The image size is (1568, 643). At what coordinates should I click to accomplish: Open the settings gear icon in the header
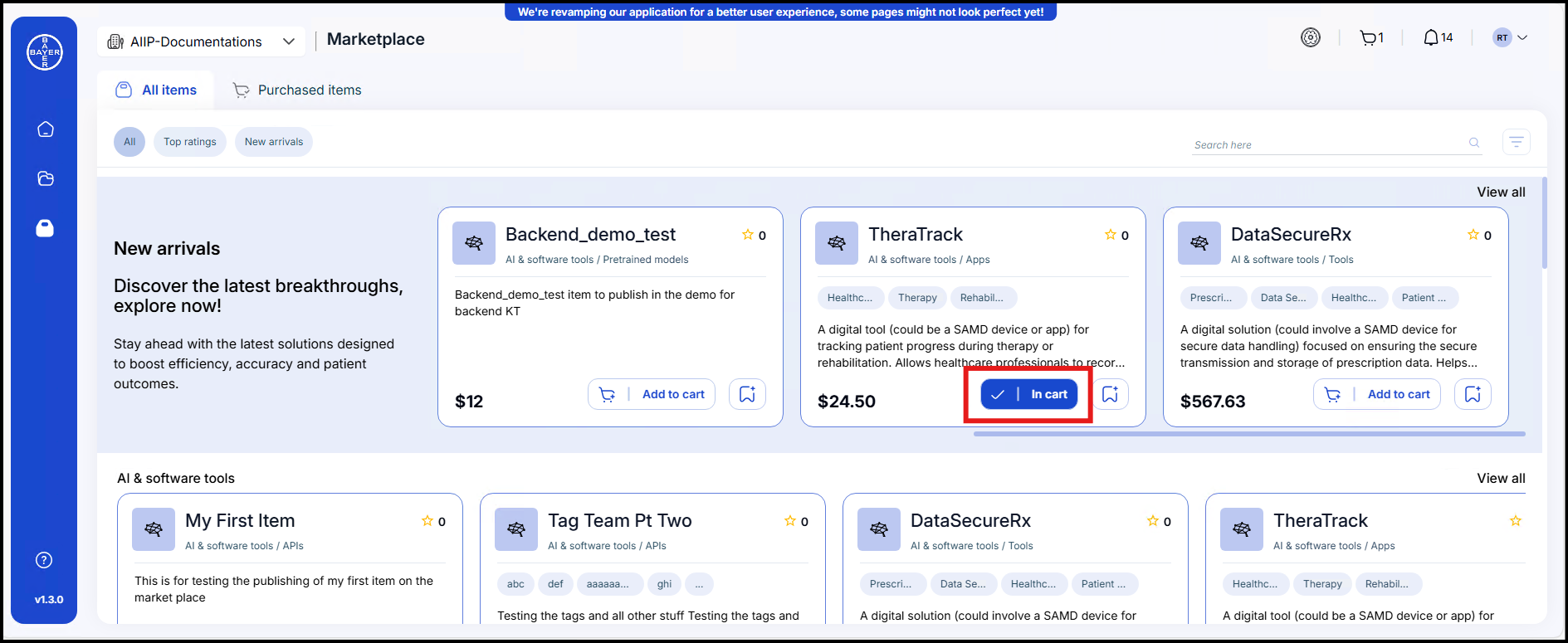1311,37
